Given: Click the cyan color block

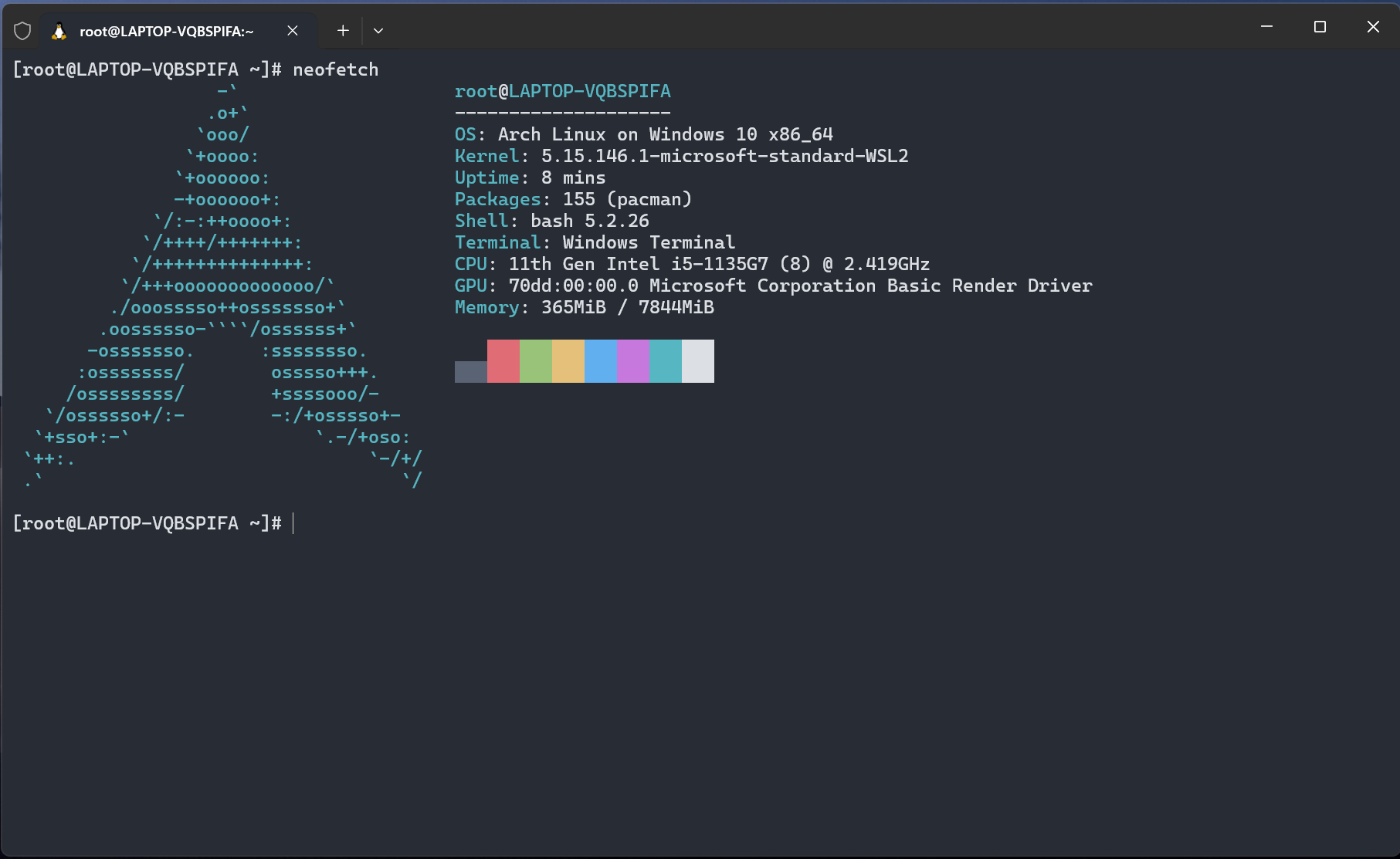Looking at the screenshot, I should coord(666,361).
